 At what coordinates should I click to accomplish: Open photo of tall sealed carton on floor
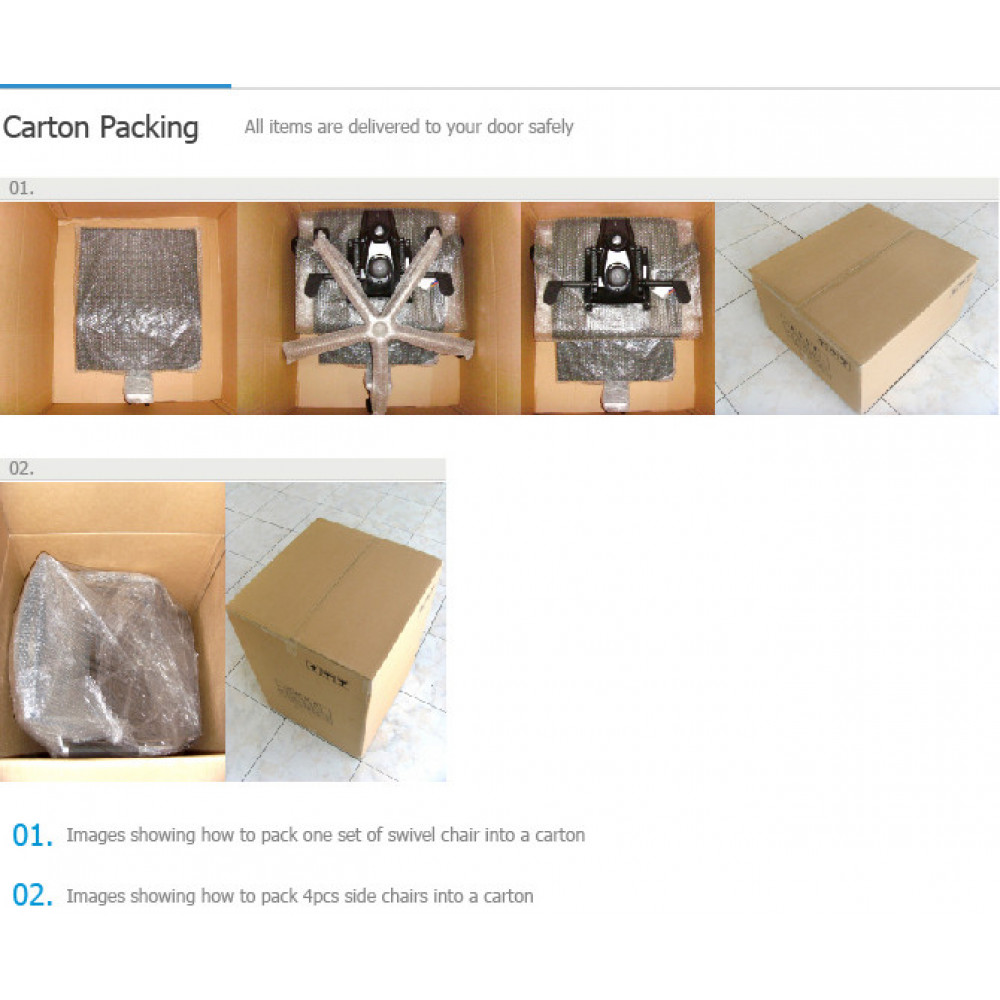coord(335,632)
